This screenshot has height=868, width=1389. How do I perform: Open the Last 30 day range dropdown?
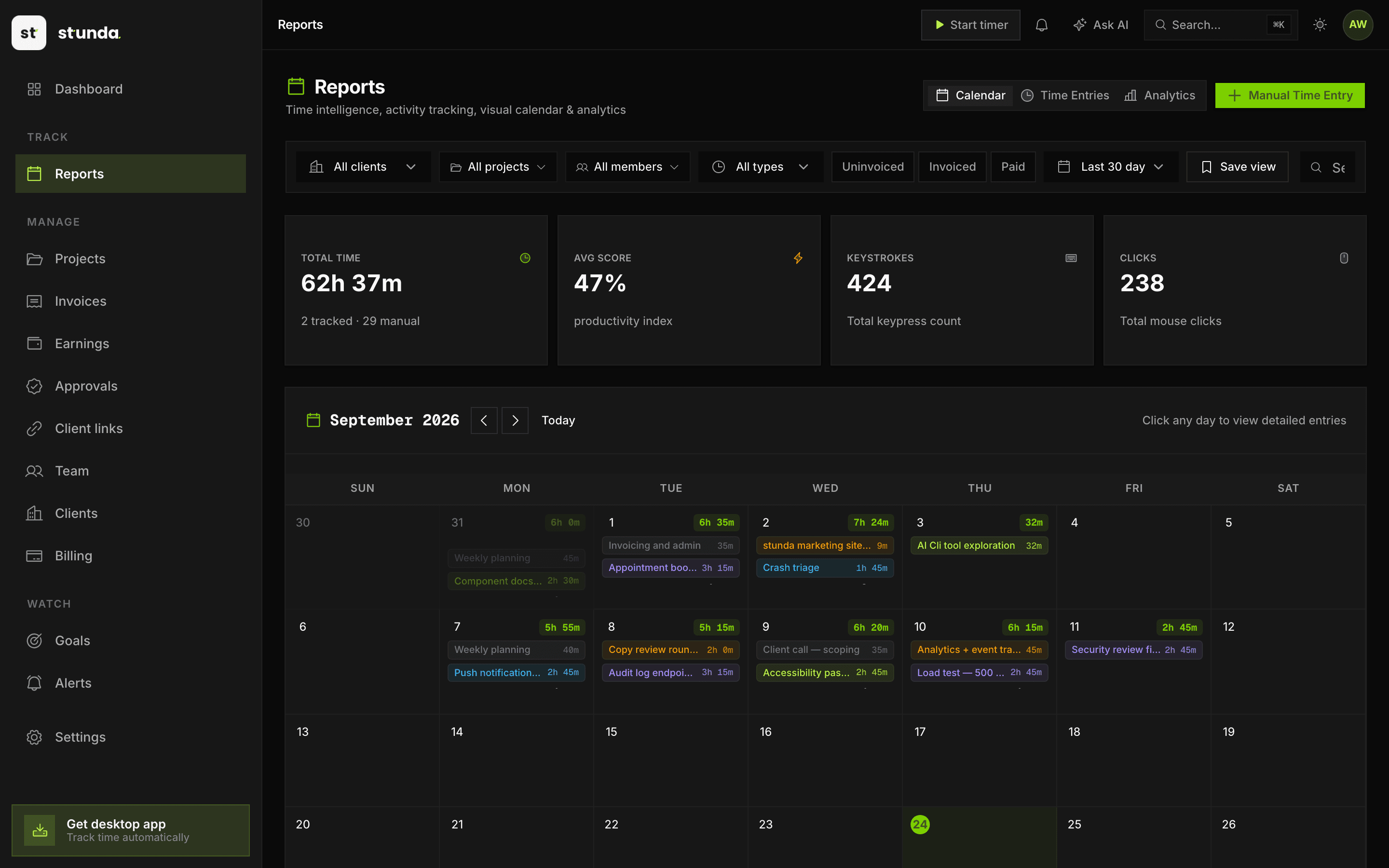(1111, 167)
